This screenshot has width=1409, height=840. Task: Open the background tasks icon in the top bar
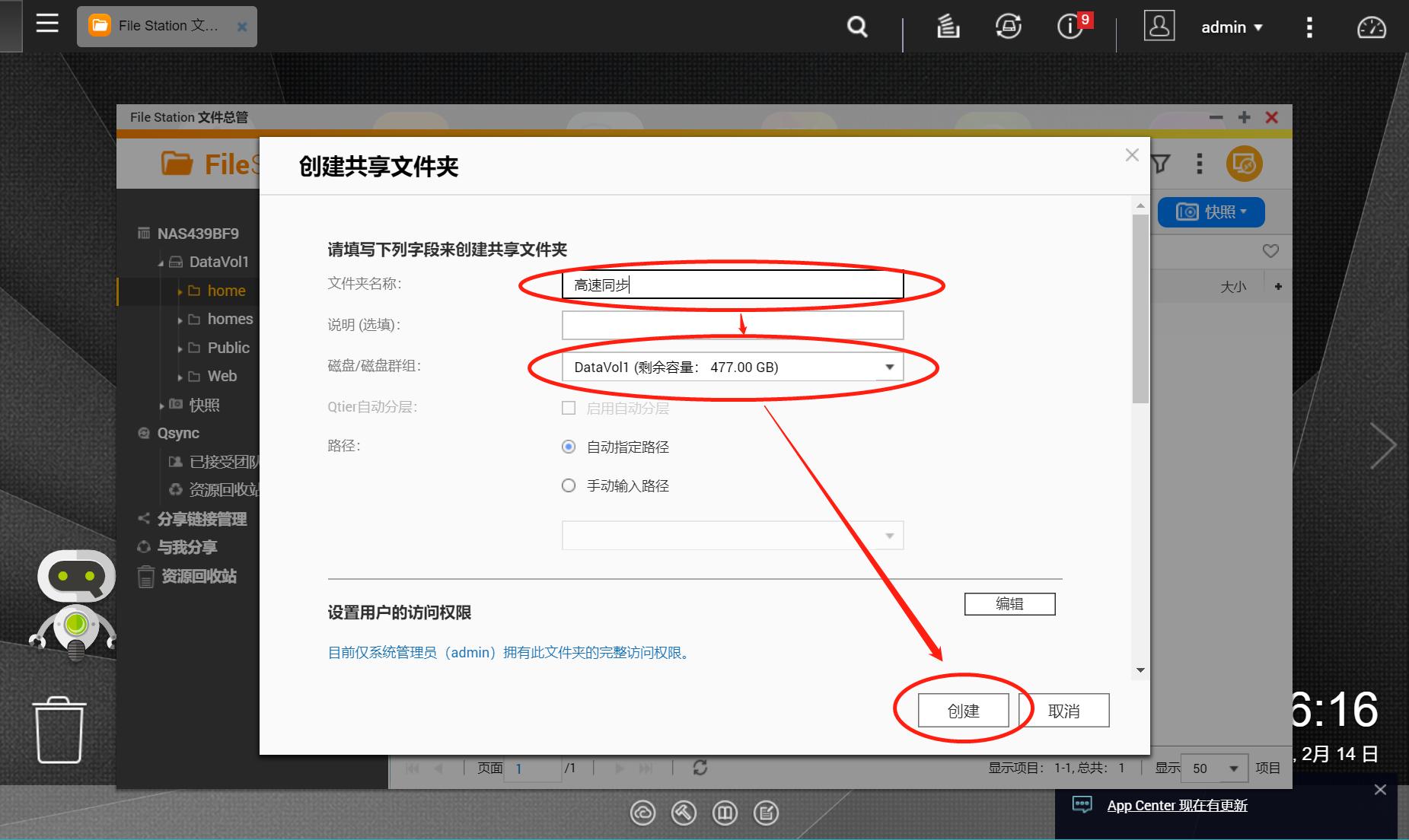click(x=948, y=26)
